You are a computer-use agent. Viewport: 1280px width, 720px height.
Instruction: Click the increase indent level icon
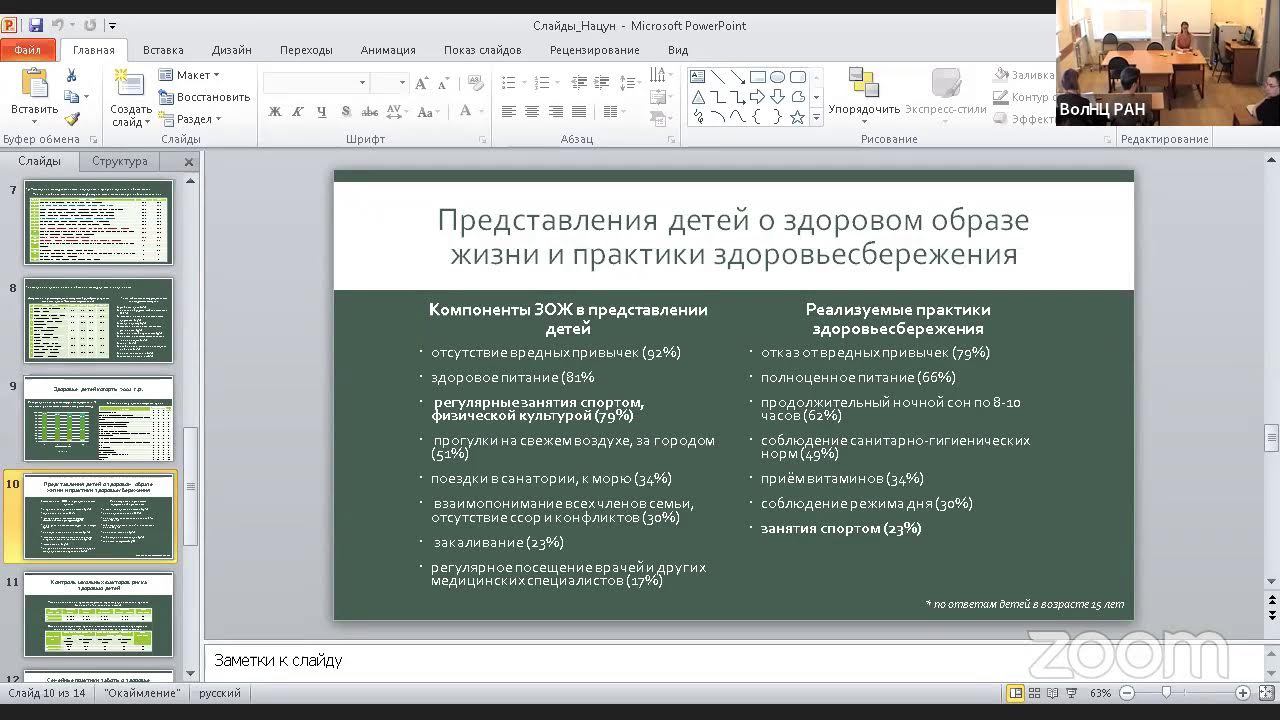[x=602, y=83]
